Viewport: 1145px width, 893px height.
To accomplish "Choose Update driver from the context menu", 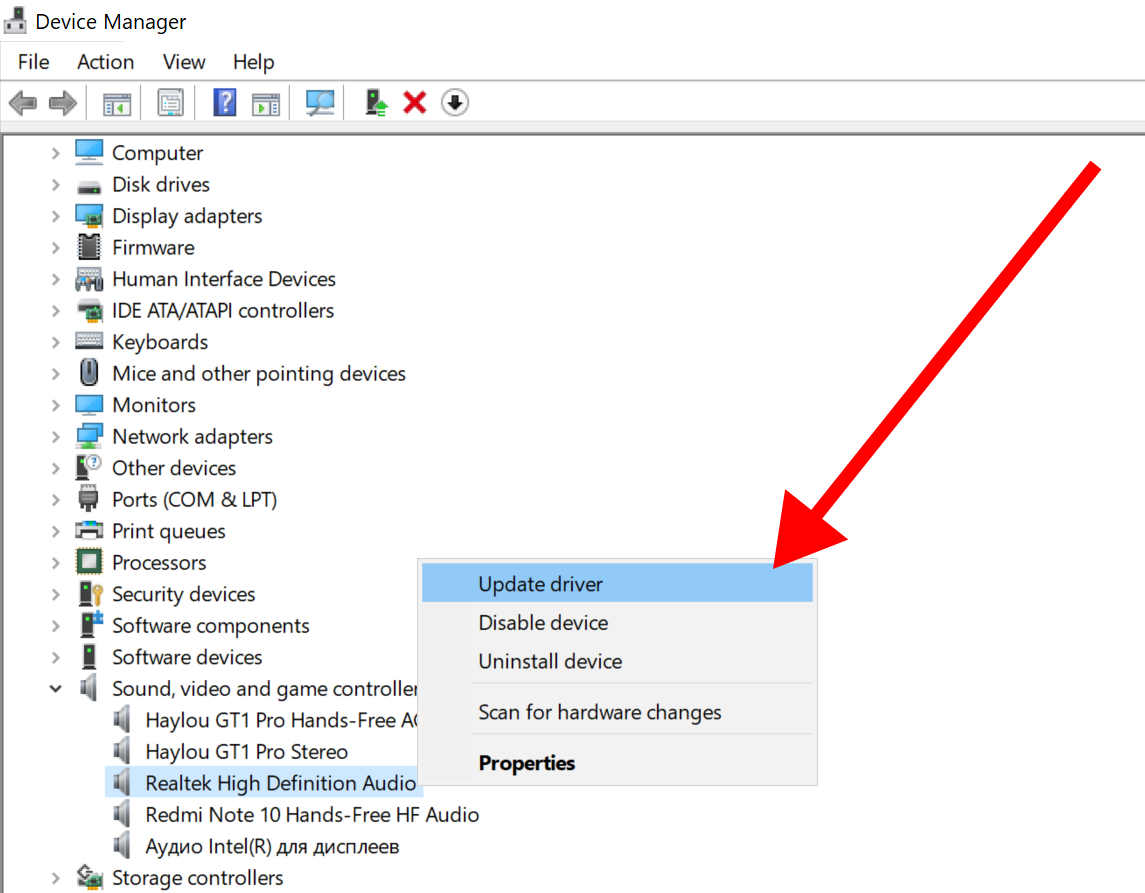I will 540,584.
